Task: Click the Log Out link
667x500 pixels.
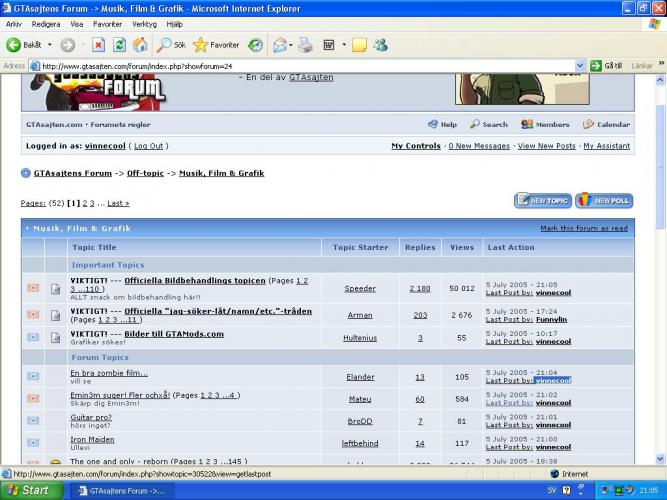Action: (148, 146)
